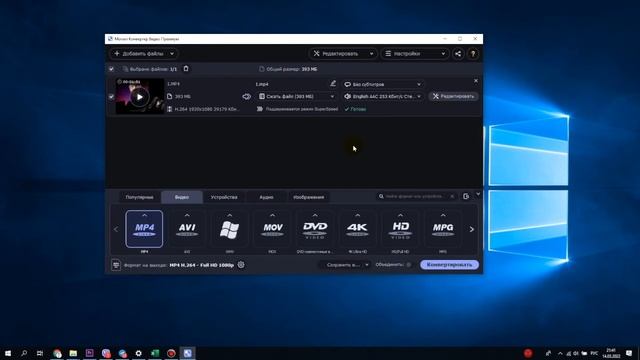Screen dimensions: 640x360
Task: Remove 1.mp4 from the list with X
Action: coord(476,81)
